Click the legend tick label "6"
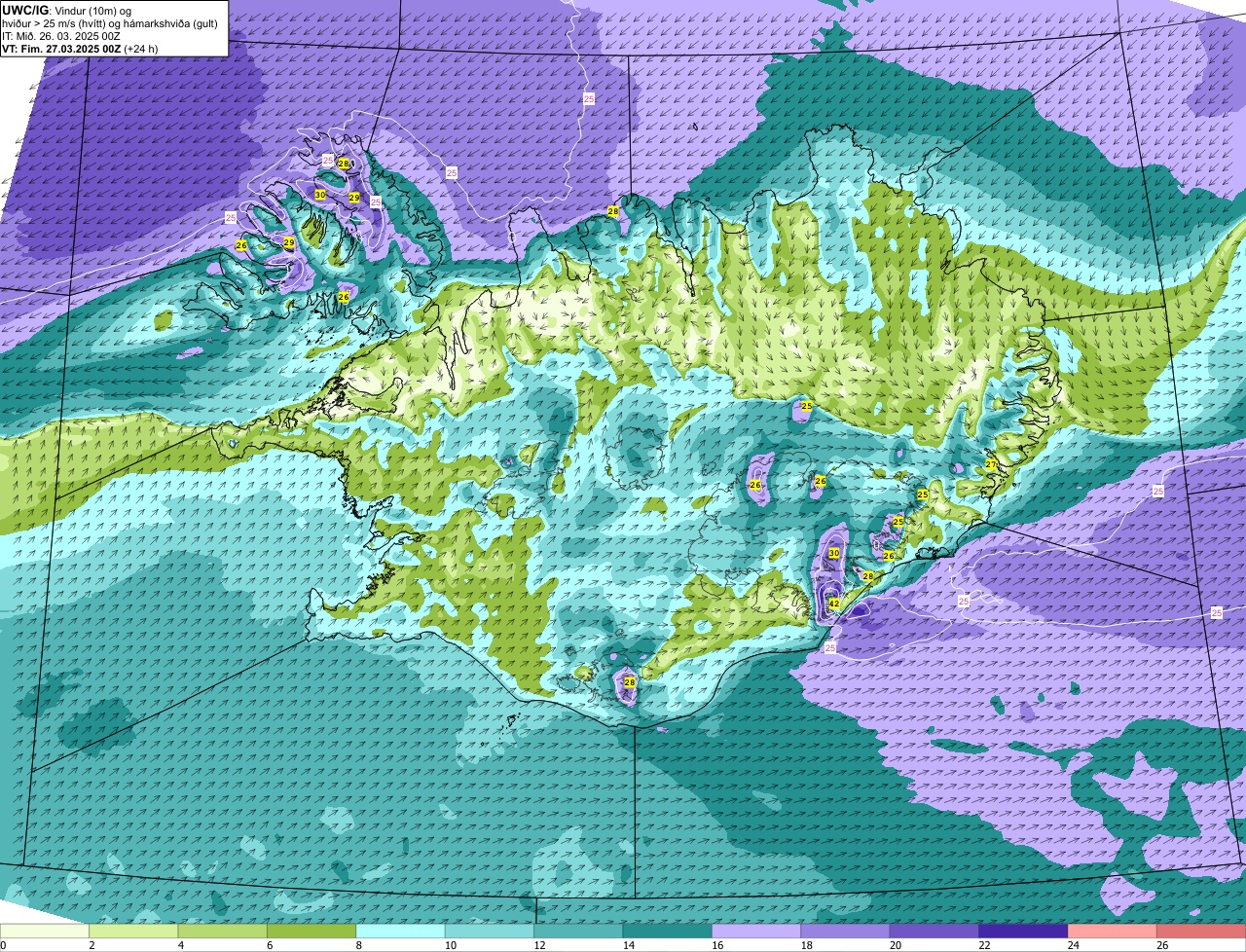 click(x=270, y=945)
